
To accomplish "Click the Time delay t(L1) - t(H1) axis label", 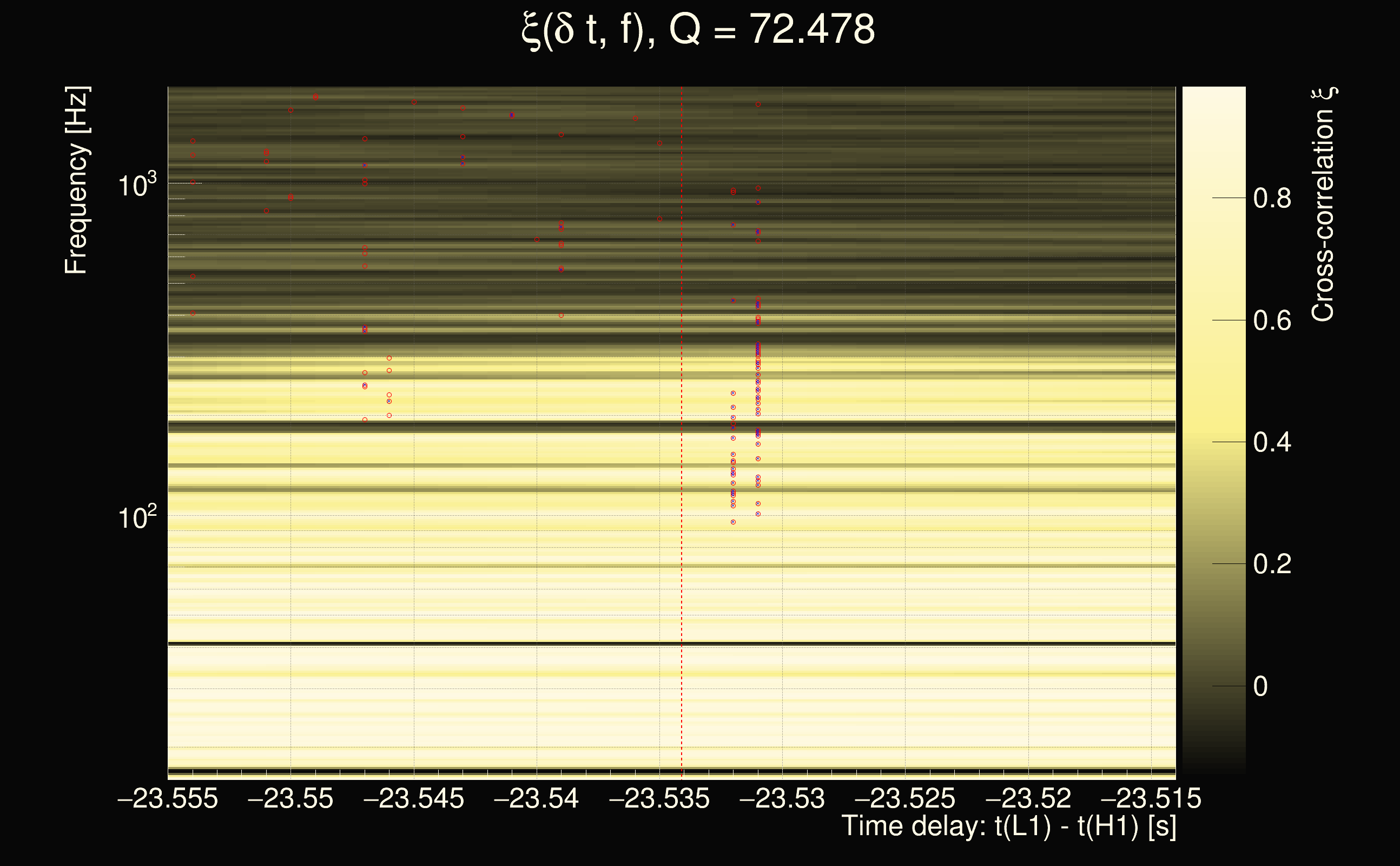I will tap(1008, 826).
